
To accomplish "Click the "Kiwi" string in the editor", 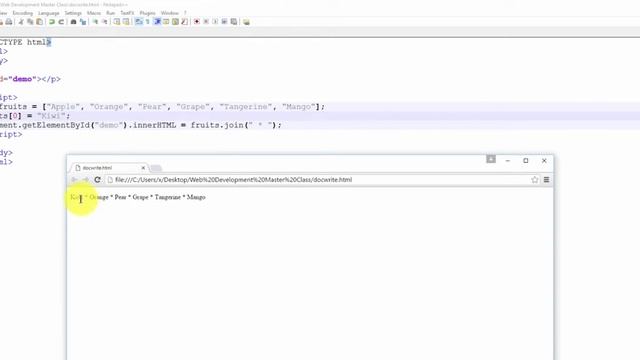I will click(x=51, y=116).
